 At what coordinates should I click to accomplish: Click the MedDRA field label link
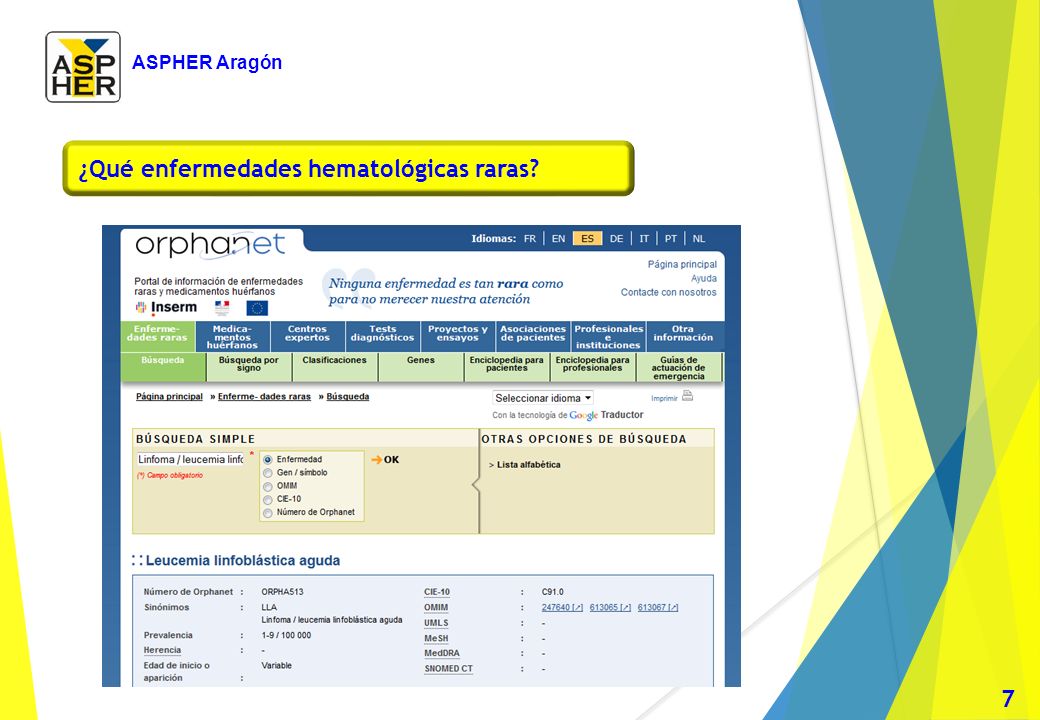tap(442, 653)
